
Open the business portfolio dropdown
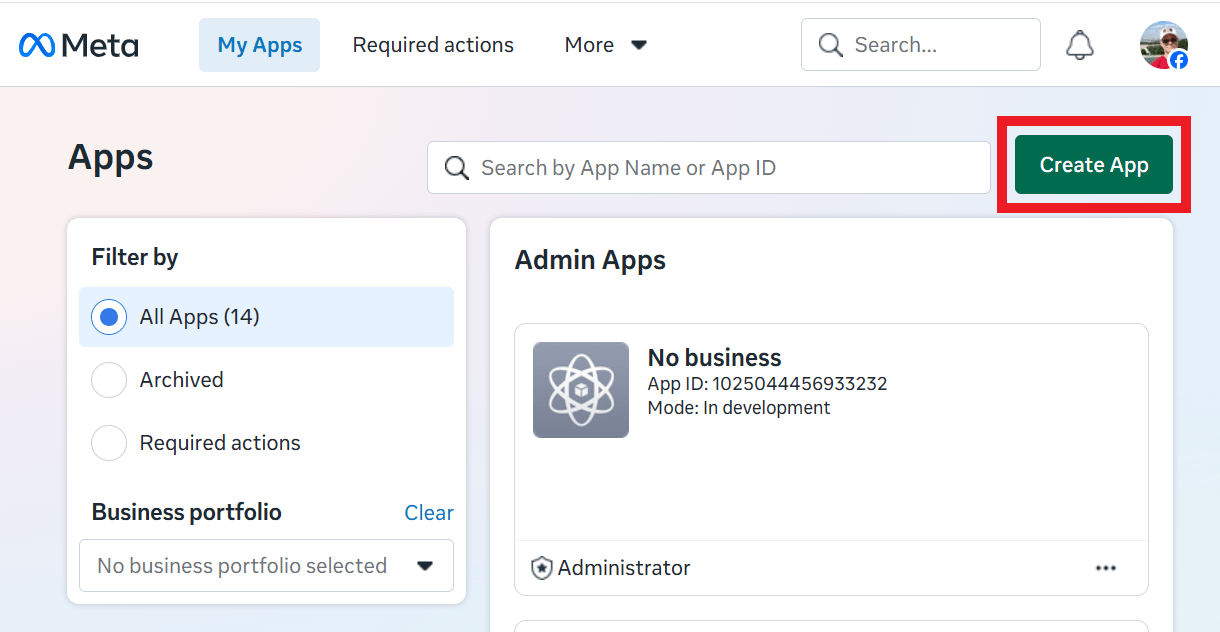pyautogui.click(x=266, y=566)
